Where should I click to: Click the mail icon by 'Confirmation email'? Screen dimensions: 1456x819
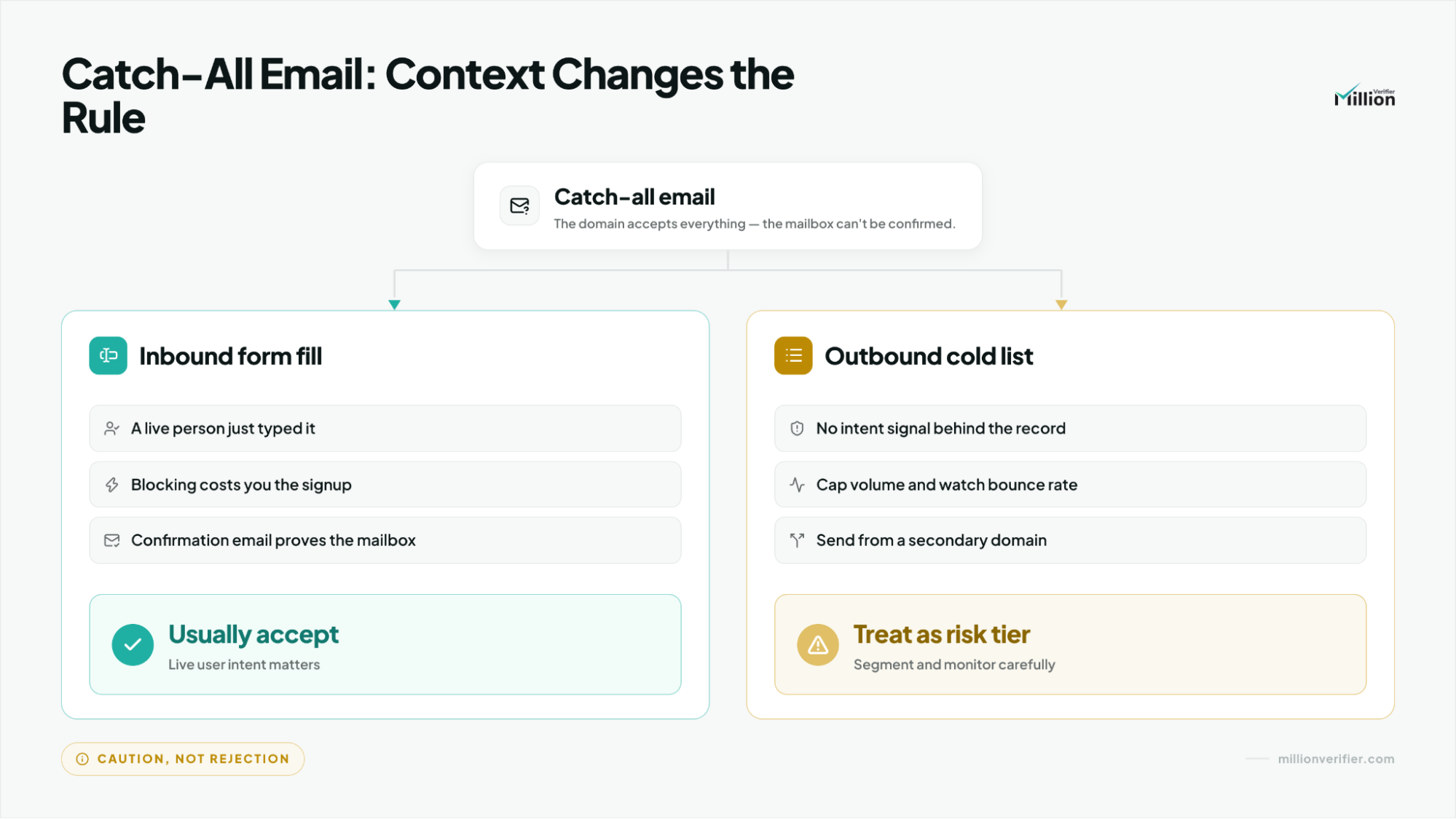tap(111, 540)
